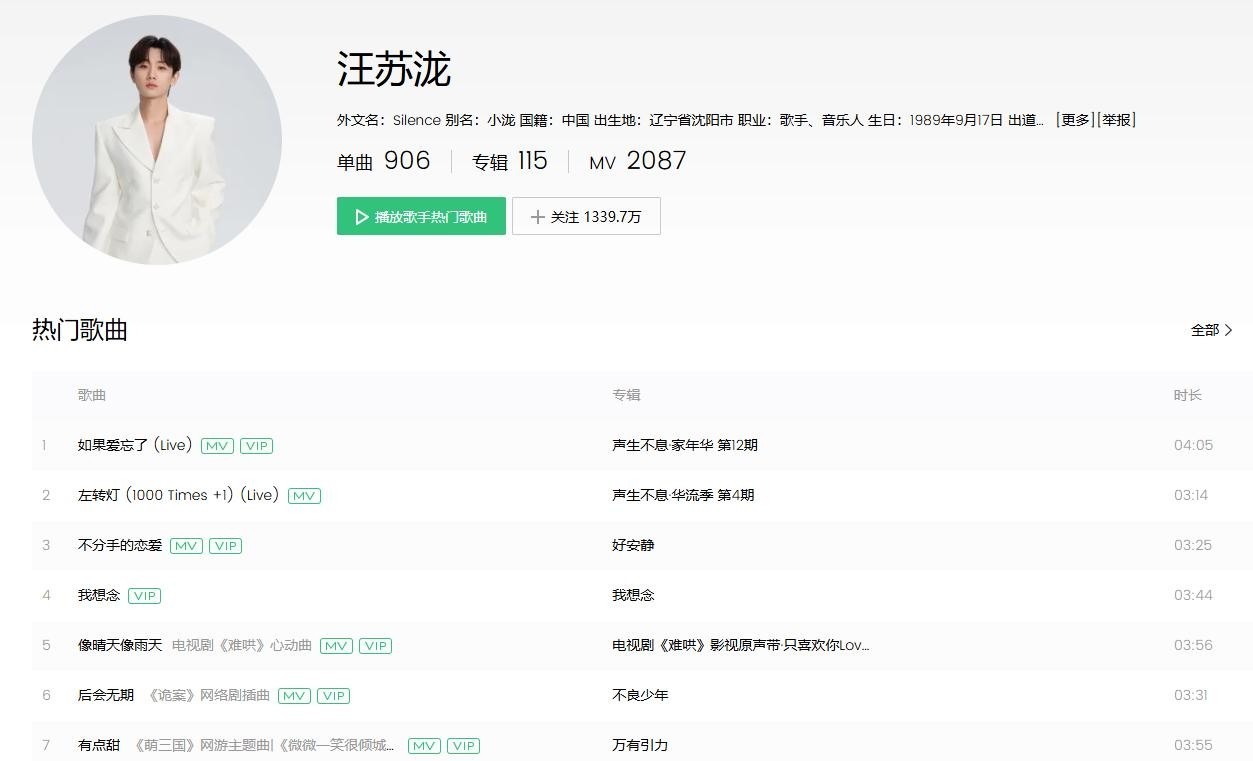Click VIP badge on 如果爱忘了 (Live)
1253x761 pixels.
257,446
